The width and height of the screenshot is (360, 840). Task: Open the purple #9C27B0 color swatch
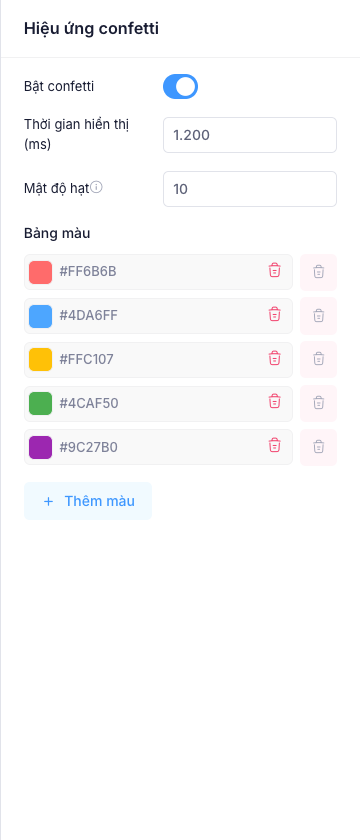(40, 447)
